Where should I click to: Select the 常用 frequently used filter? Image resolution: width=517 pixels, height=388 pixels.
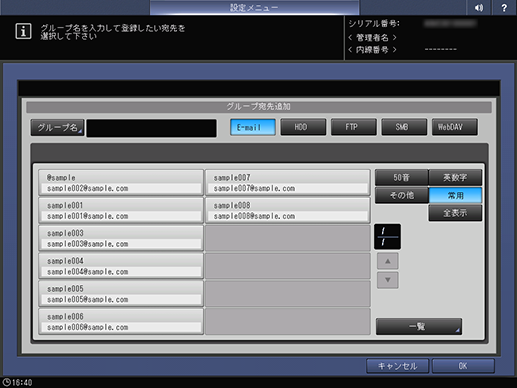pos(455,195)
